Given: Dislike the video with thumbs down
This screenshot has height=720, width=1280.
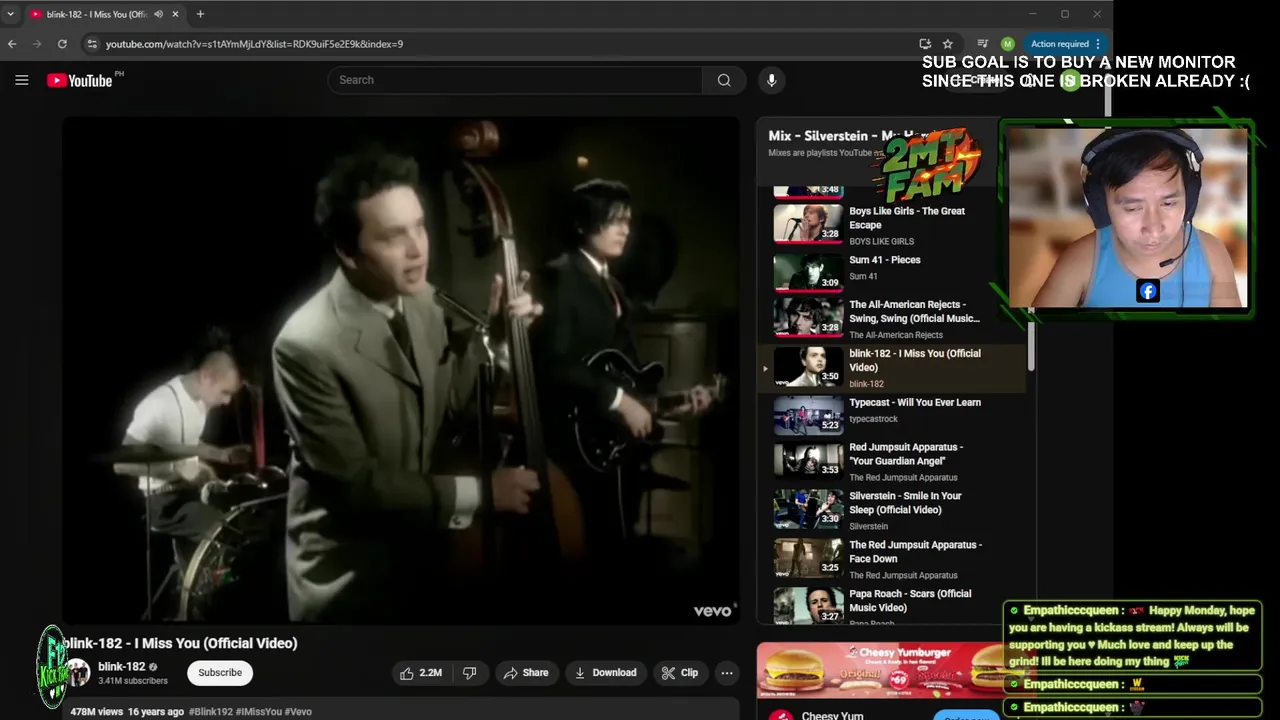Looking at the screenshot, I should pyautogui.click(x=469, y=673).
